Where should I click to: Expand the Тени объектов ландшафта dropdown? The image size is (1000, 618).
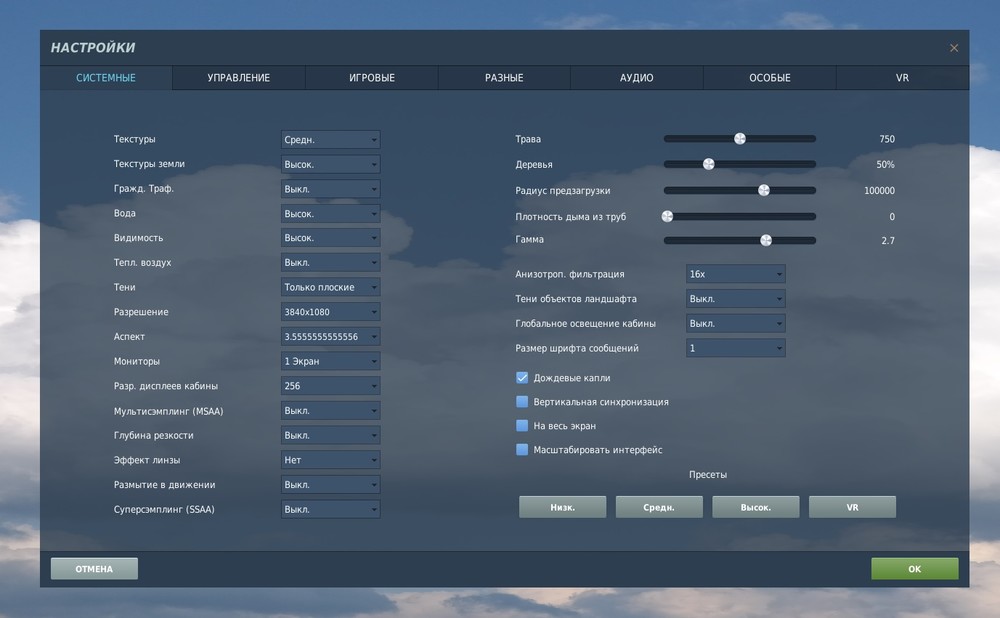click(735, 298)
